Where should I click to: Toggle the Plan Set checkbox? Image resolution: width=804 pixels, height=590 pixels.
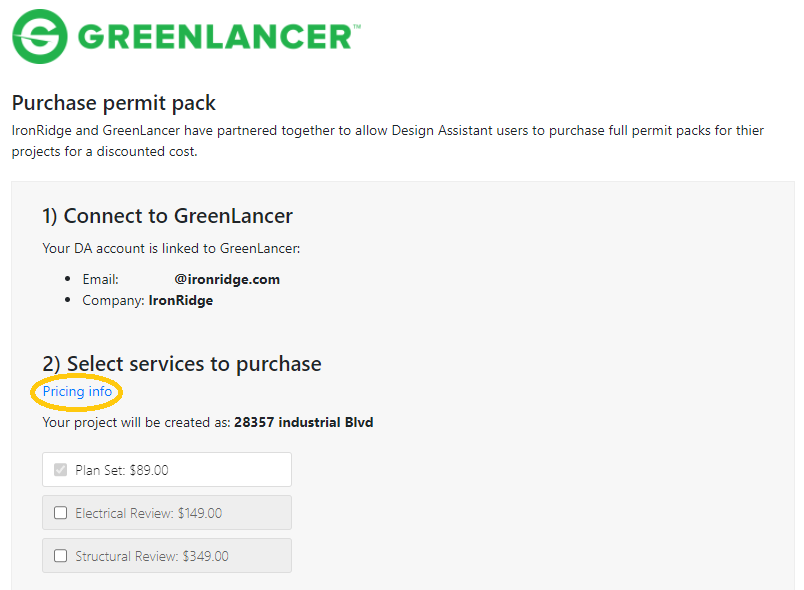pyautogui.click(x=60, y=470)
